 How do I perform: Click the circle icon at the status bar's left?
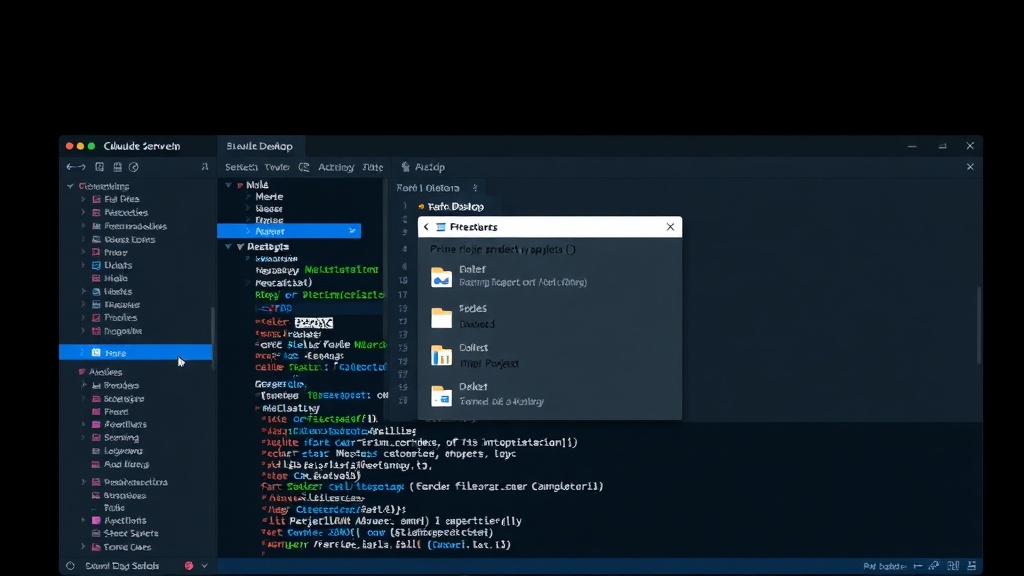71,566
